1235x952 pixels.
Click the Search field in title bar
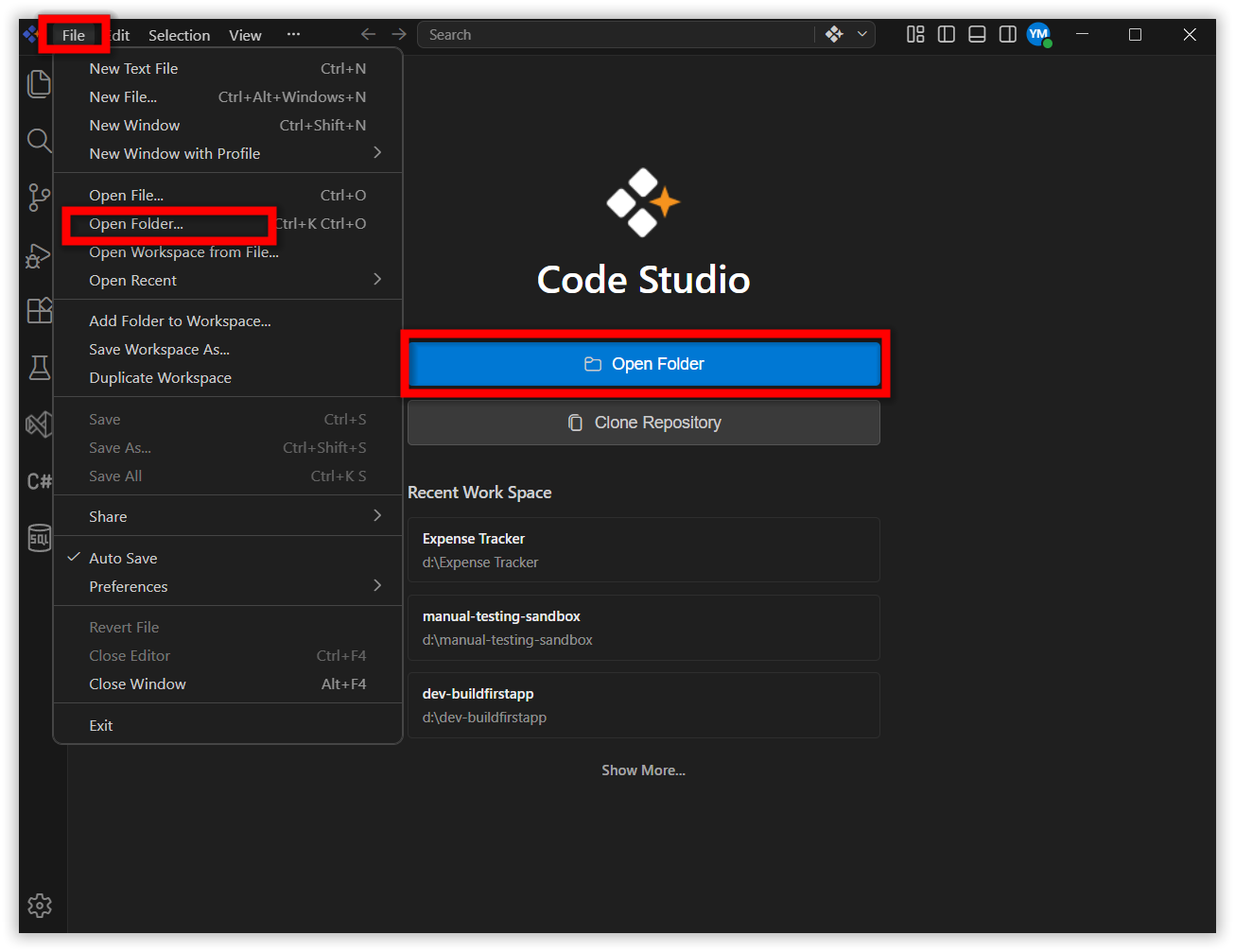click(615, 35)
